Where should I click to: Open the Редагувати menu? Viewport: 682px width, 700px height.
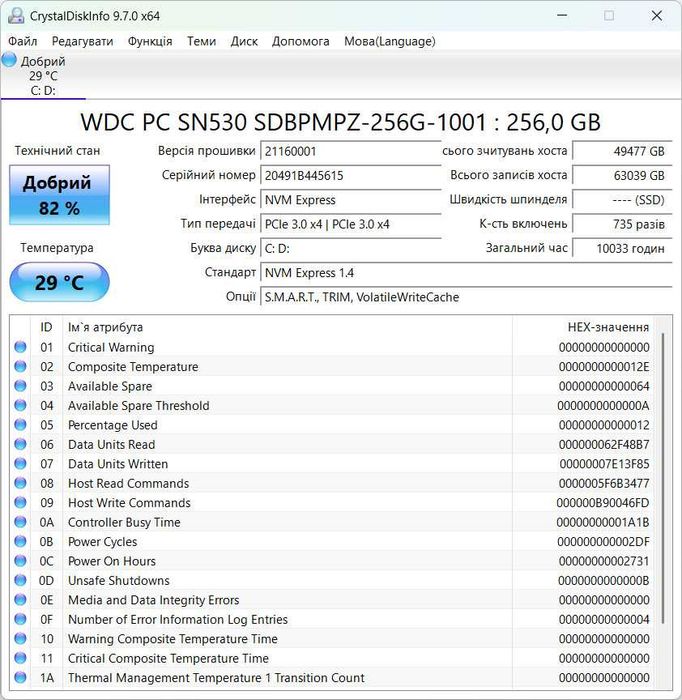pyautogui.click(x=83, y=42)
